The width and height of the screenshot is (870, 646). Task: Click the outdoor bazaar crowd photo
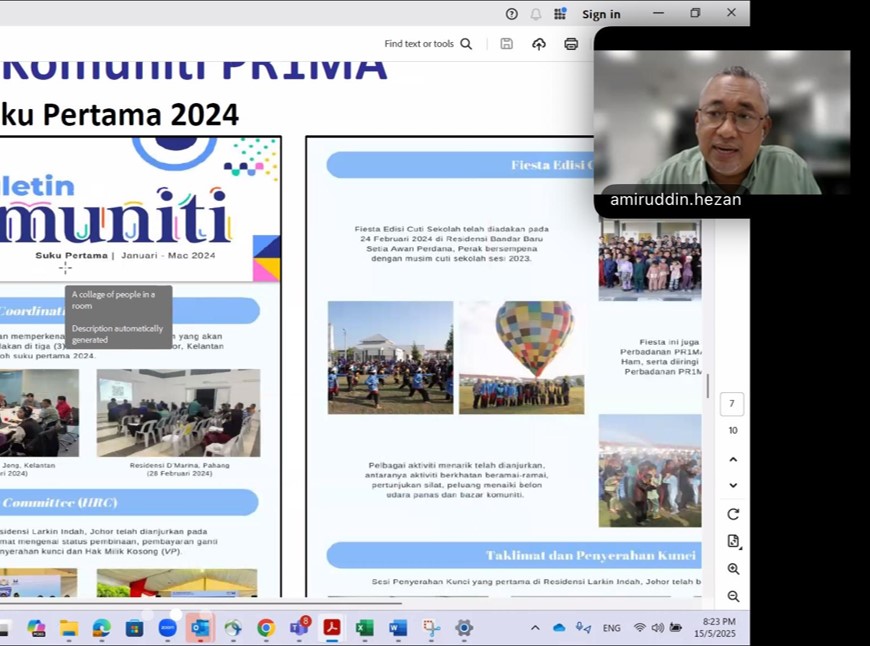tap(650, 471)
